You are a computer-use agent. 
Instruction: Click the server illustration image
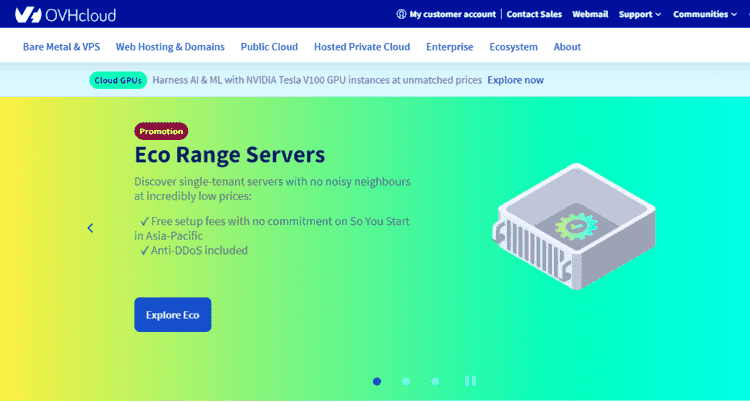click(574, 226)
